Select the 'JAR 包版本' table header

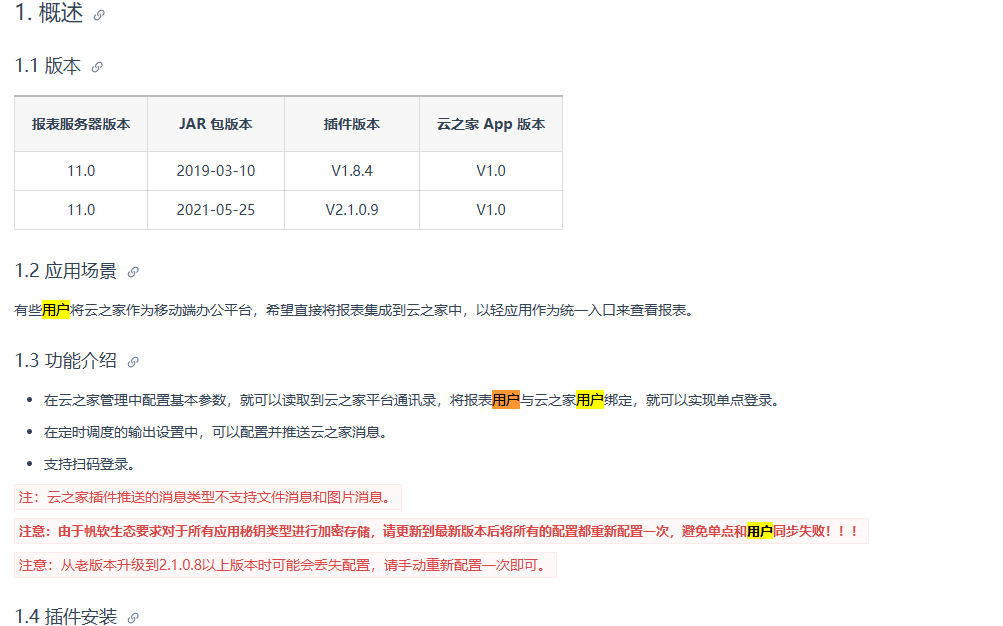coord(216,124)
